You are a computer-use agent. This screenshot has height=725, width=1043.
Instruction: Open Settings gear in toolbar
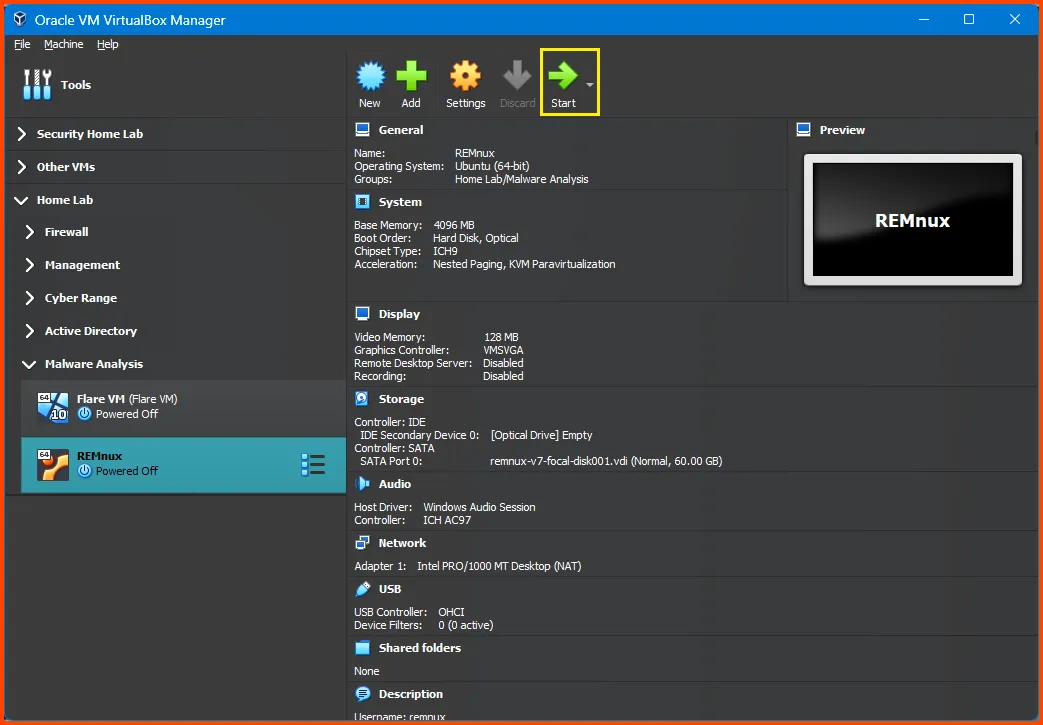(x=465, y=76)
